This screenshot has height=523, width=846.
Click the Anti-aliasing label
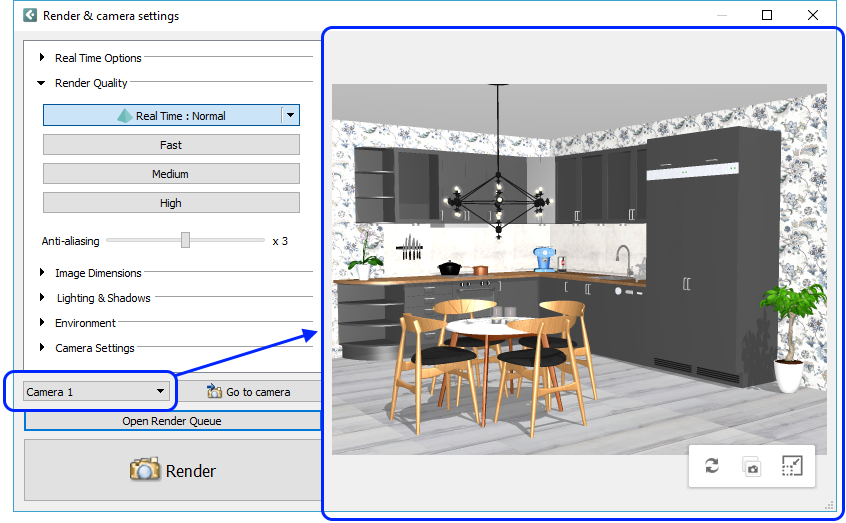coord(71,241)
